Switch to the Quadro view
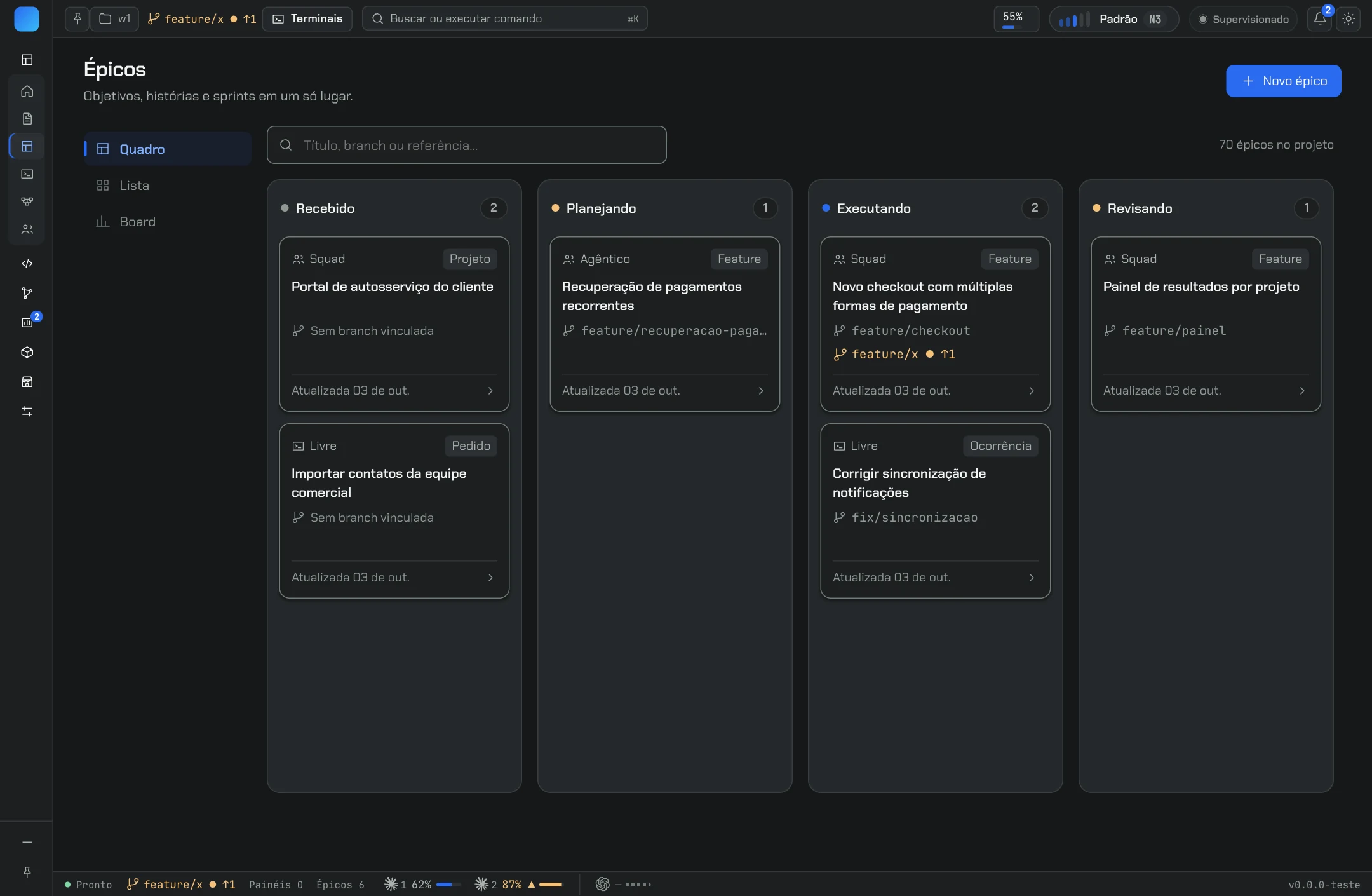The height and width of the screenshot is (896, 1372). [x=168, y=149]
